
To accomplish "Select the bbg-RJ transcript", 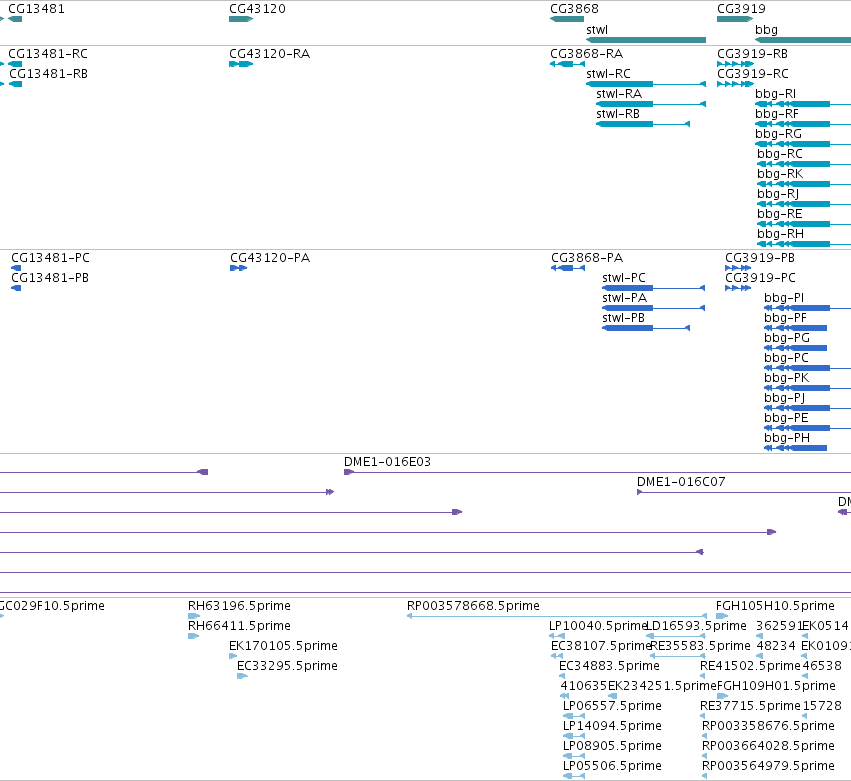I will [804, 204].
